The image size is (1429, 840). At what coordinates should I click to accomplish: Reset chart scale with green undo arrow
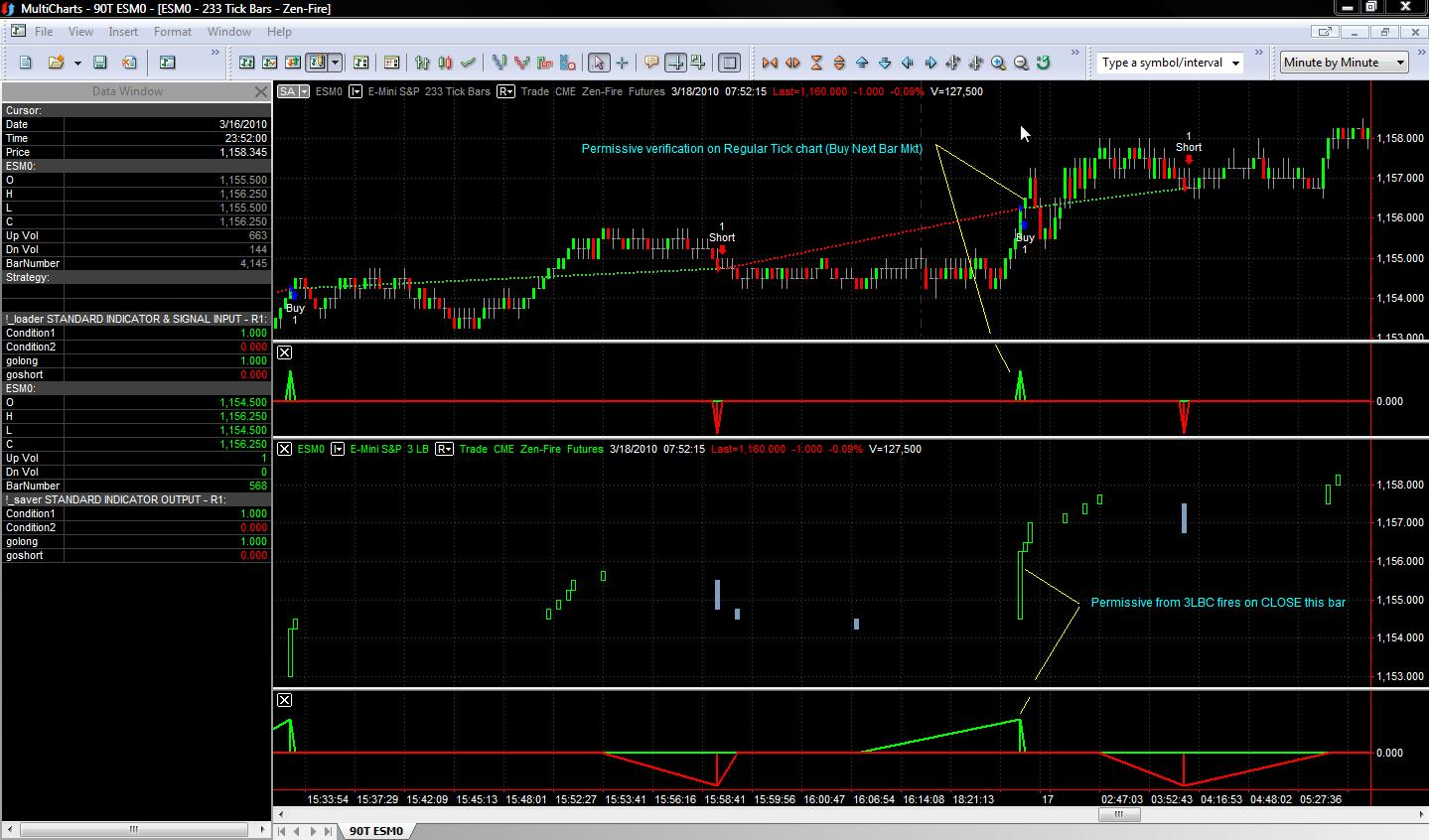pos(1044,63)
